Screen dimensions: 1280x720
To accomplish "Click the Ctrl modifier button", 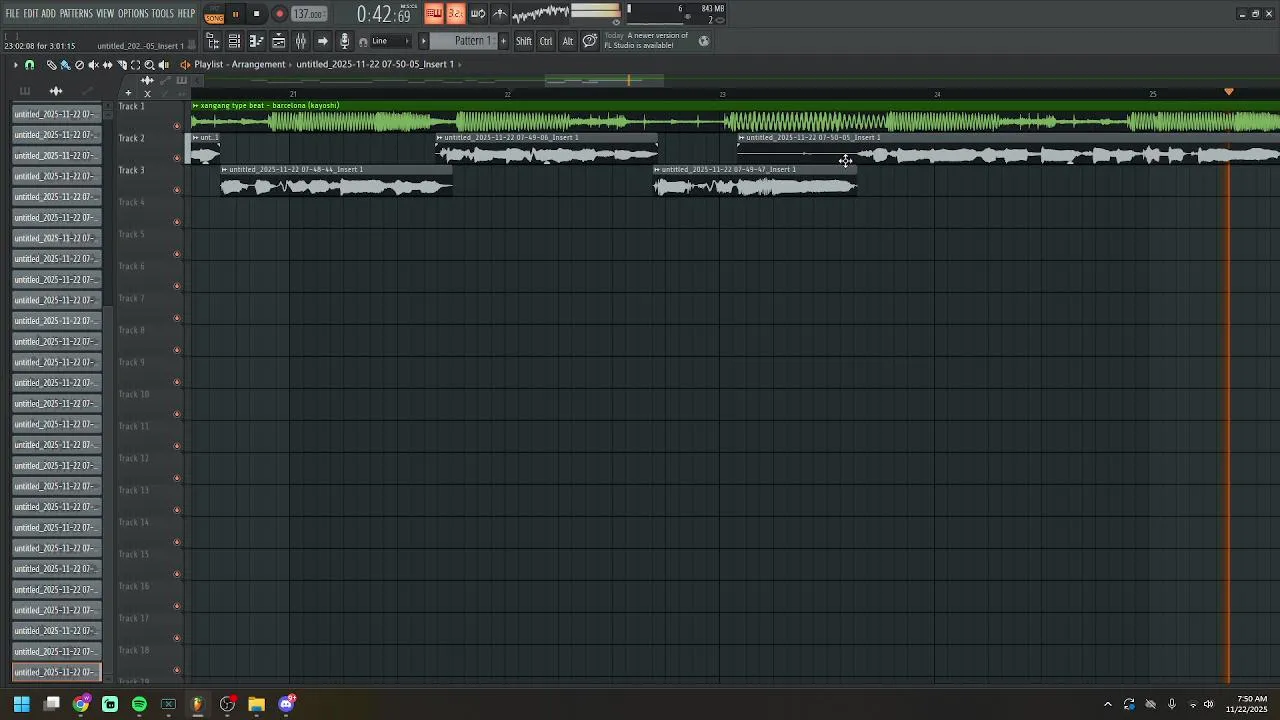I will coord(546,41).
